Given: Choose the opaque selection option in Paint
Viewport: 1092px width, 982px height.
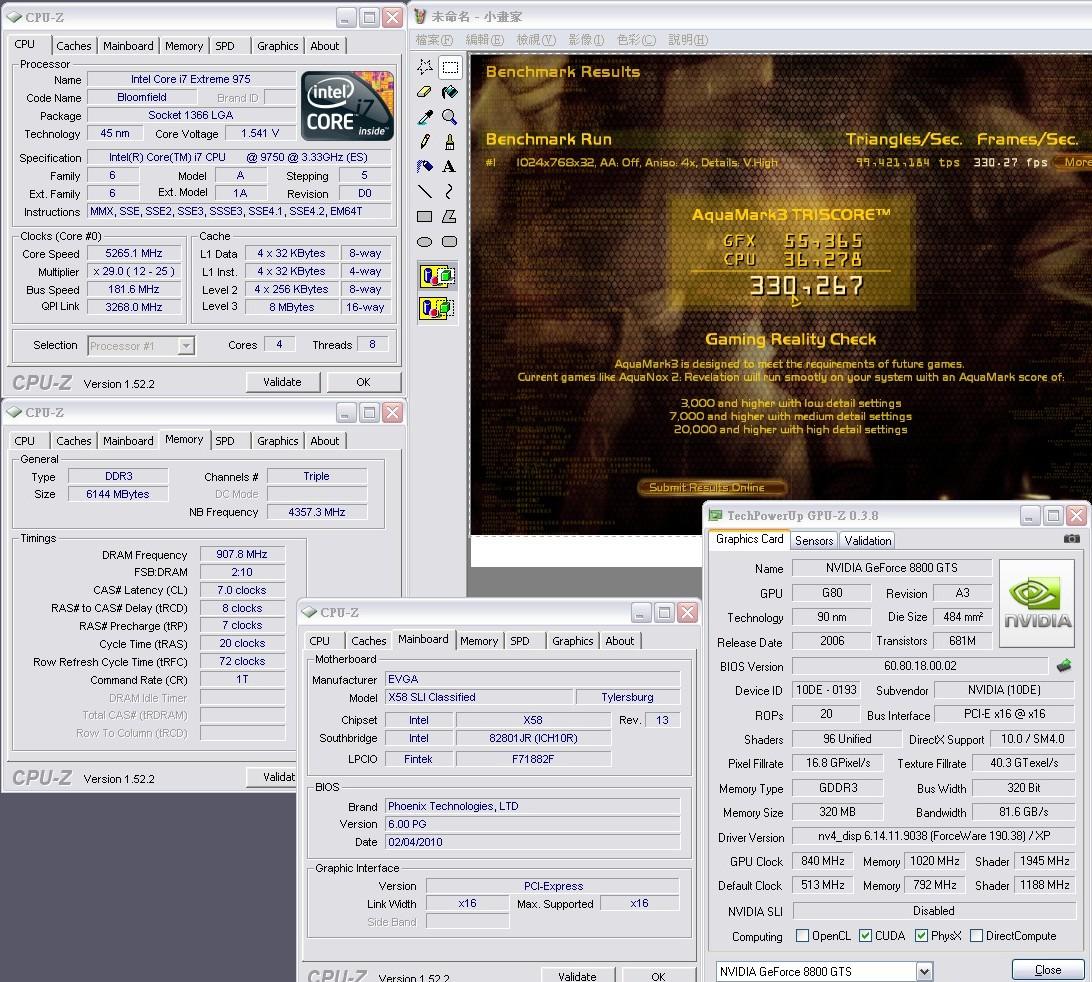Looking at the screenshot, I should (x=437, y=276).
